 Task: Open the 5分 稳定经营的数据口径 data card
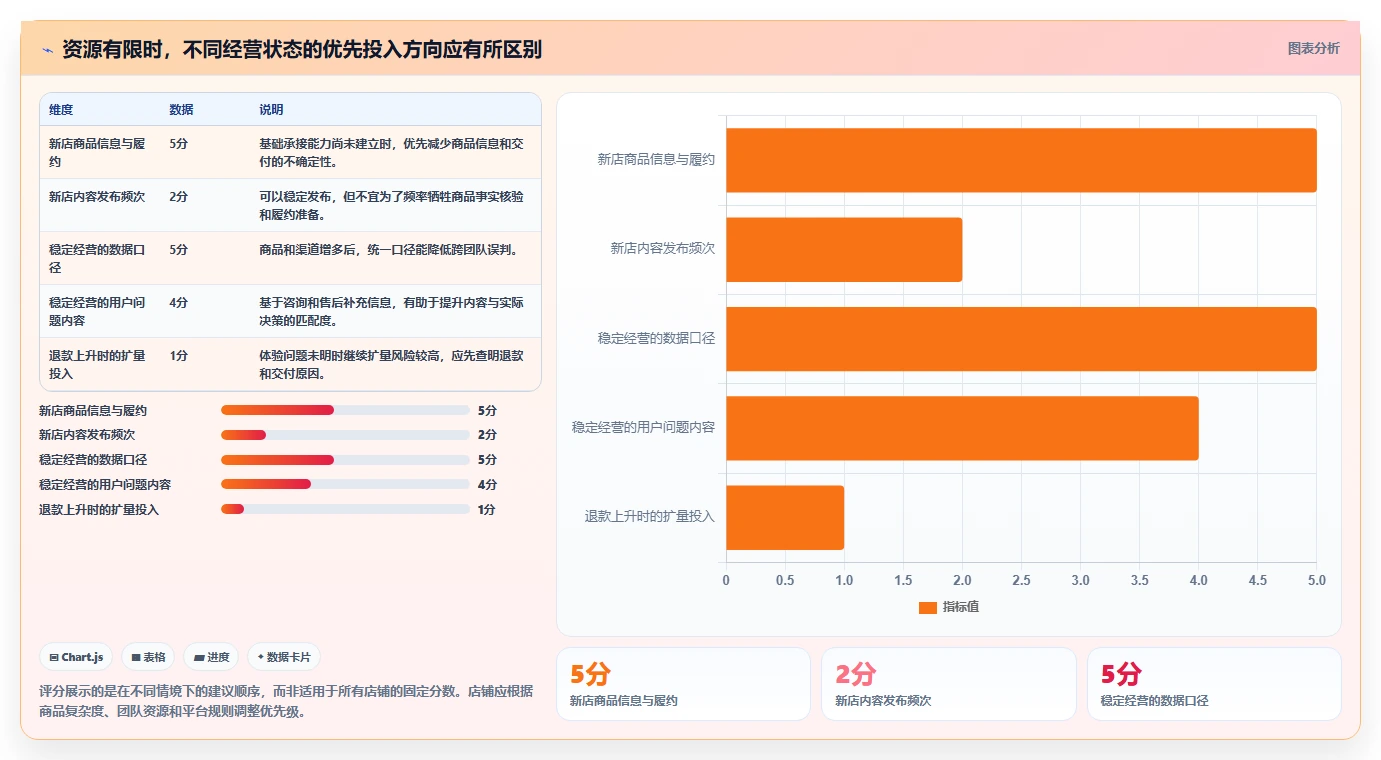tap(1214, 684)
